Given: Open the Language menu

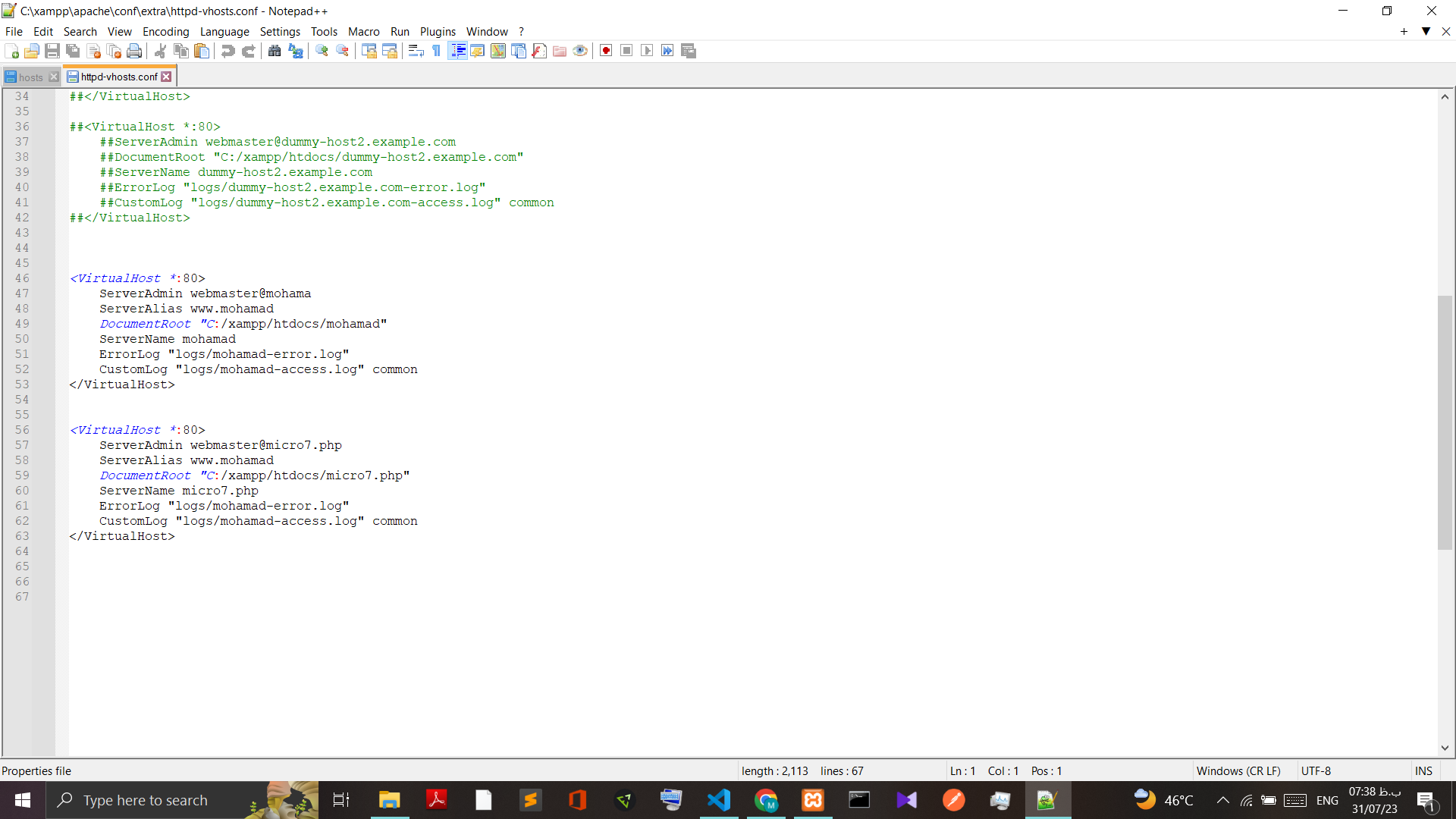Looking at the screenshot, I should (x=224, y=31).
